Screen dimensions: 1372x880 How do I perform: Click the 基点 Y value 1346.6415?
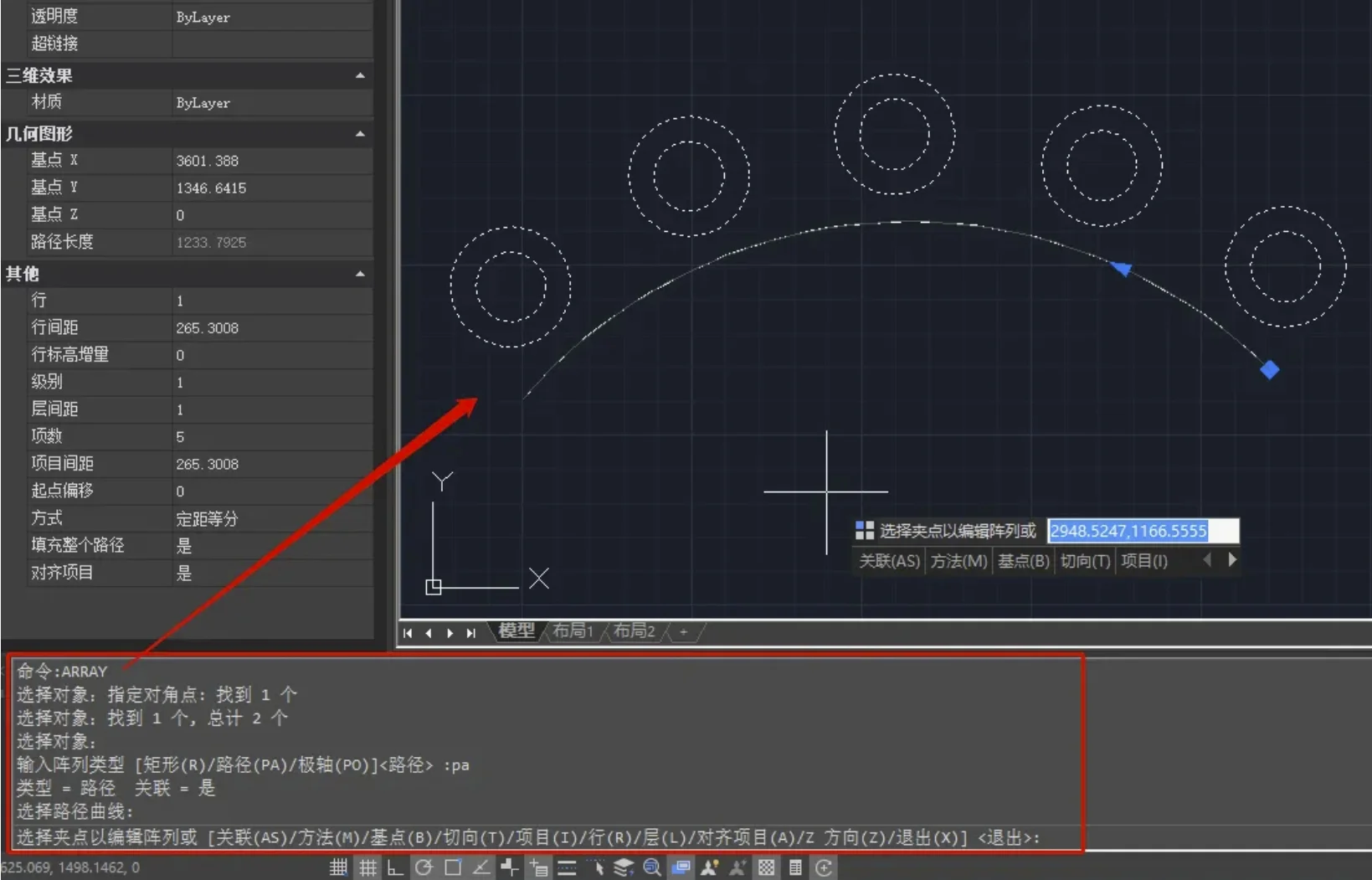point(272,188)
